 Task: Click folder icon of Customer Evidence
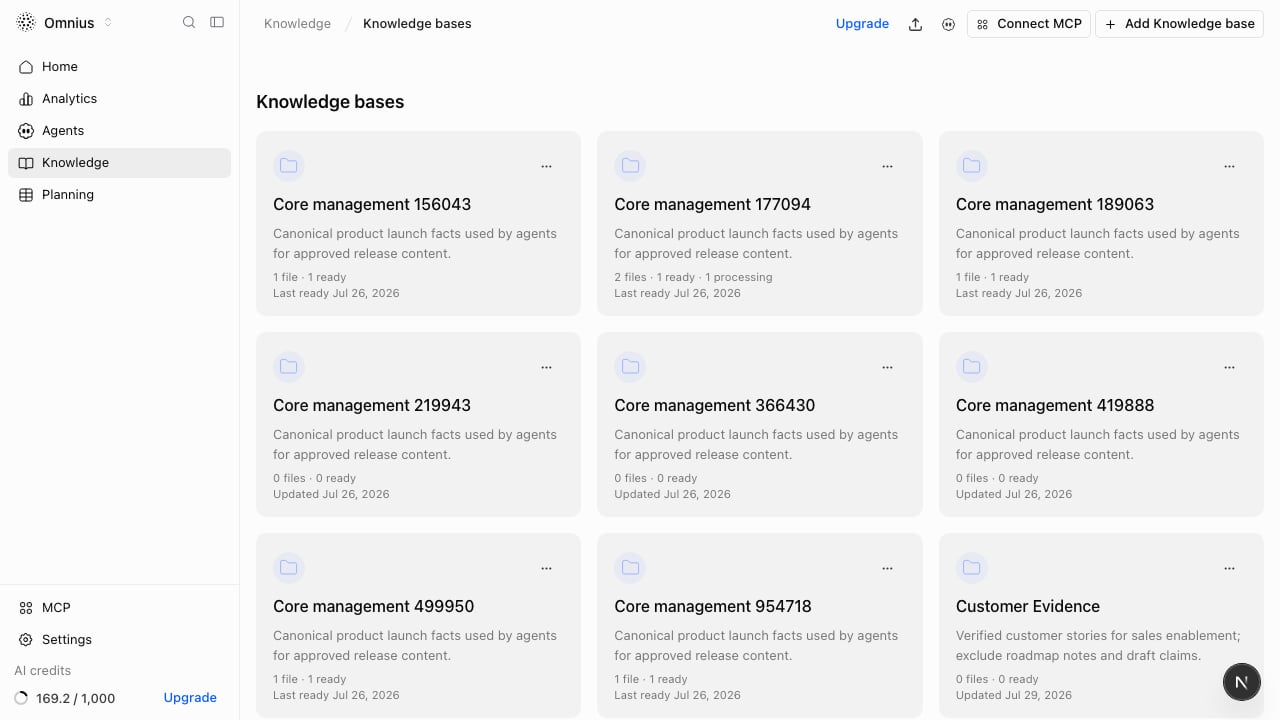972,568
